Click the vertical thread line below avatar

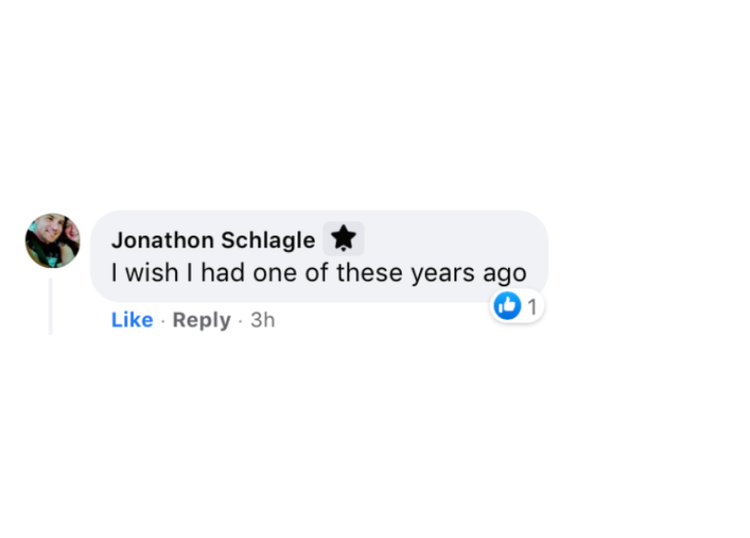pos(50,305)
